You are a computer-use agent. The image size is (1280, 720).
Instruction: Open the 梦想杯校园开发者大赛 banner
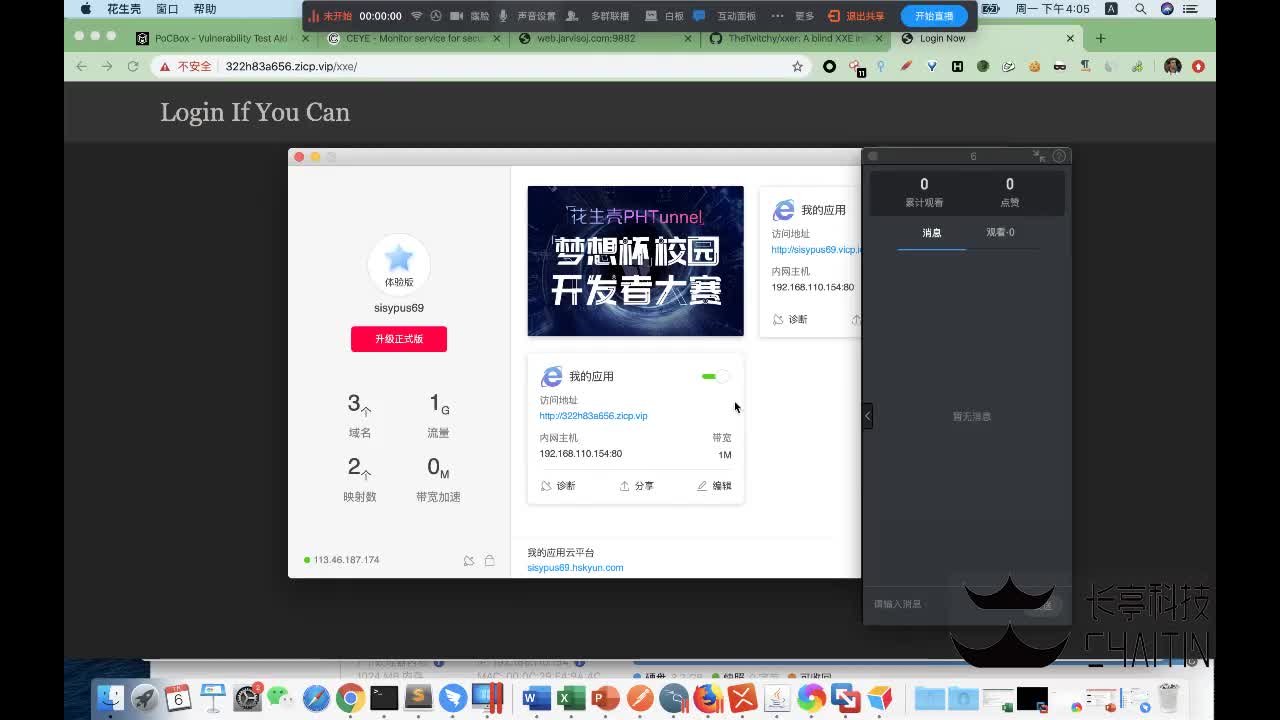point(636,261)
